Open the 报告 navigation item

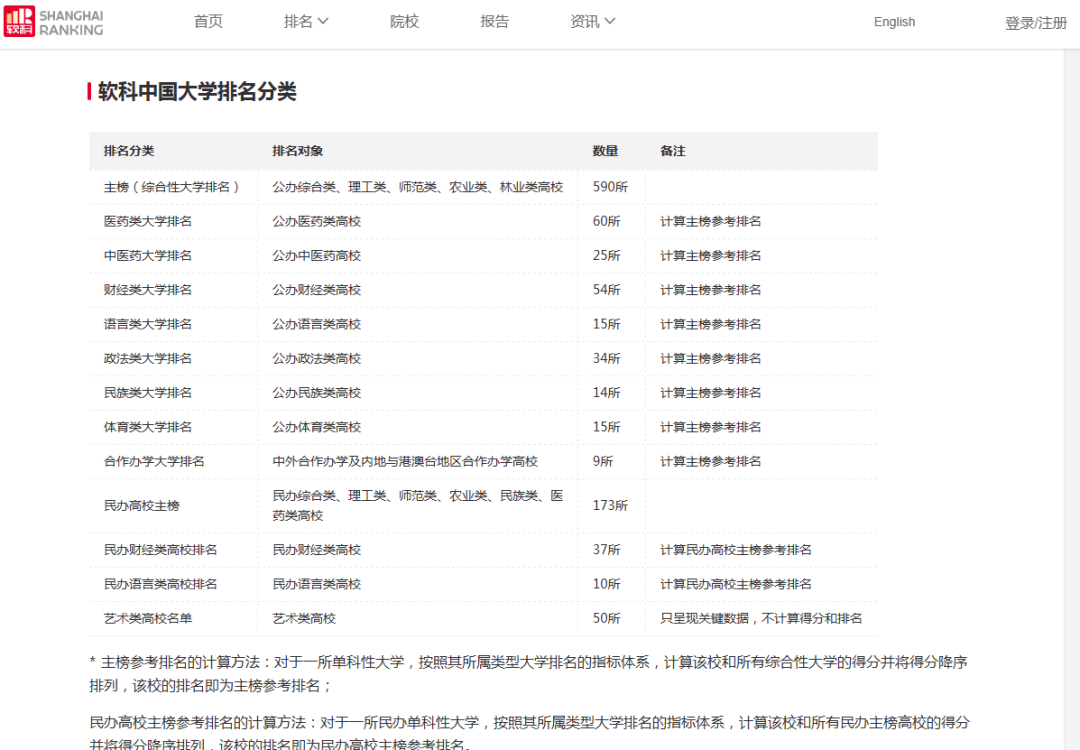tap(494, 22)
